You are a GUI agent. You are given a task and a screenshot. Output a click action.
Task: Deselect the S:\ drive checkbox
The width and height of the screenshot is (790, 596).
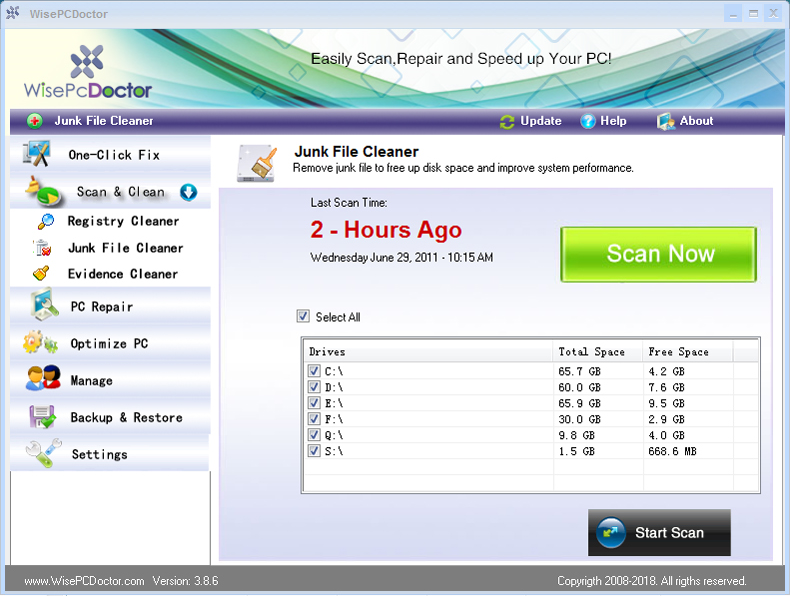[315, 451]
